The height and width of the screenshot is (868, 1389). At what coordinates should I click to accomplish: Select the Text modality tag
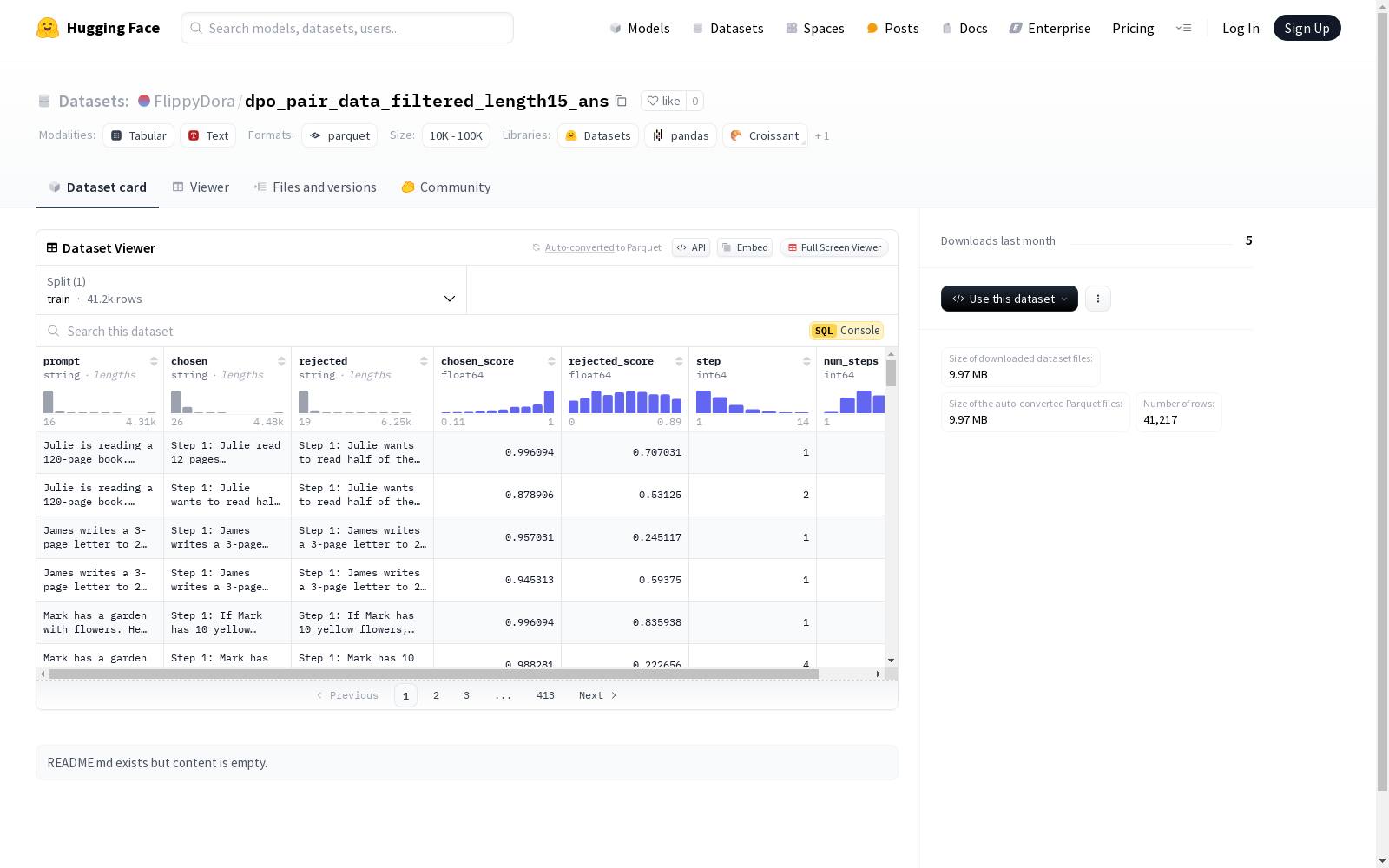coord(208,135)
